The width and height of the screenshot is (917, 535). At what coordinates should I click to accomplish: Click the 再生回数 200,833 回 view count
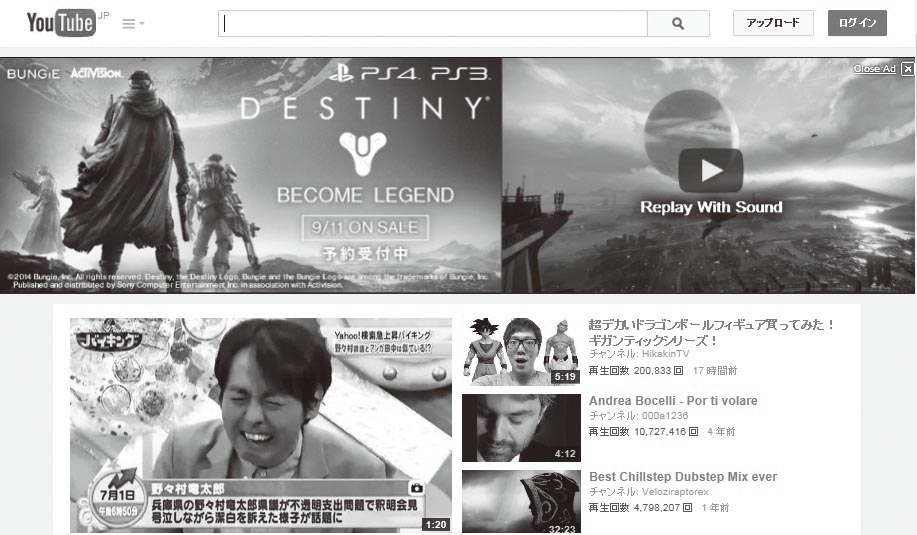pyautogui.click(x=636, y=371)
